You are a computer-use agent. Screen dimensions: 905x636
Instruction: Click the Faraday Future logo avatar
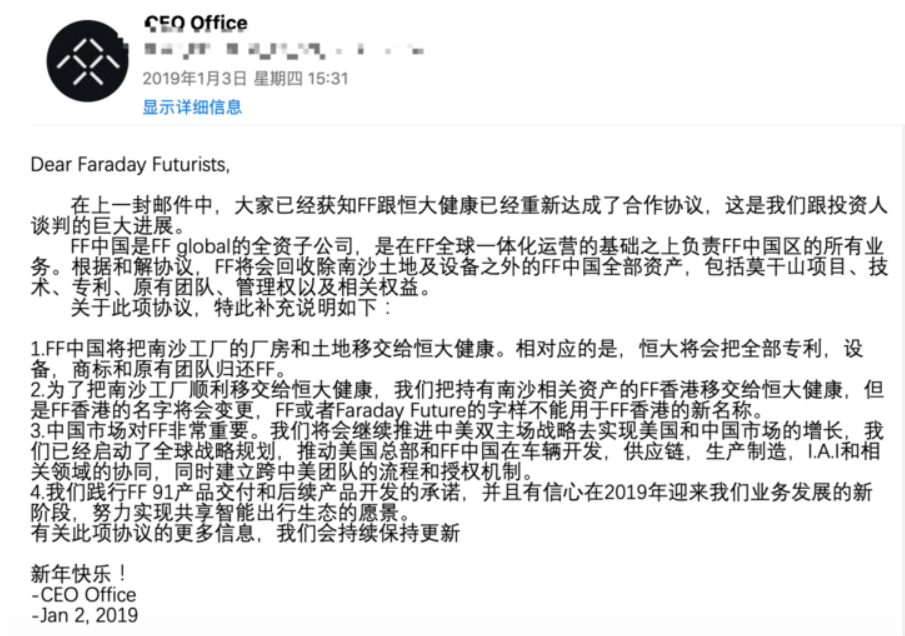coord(88,61)
